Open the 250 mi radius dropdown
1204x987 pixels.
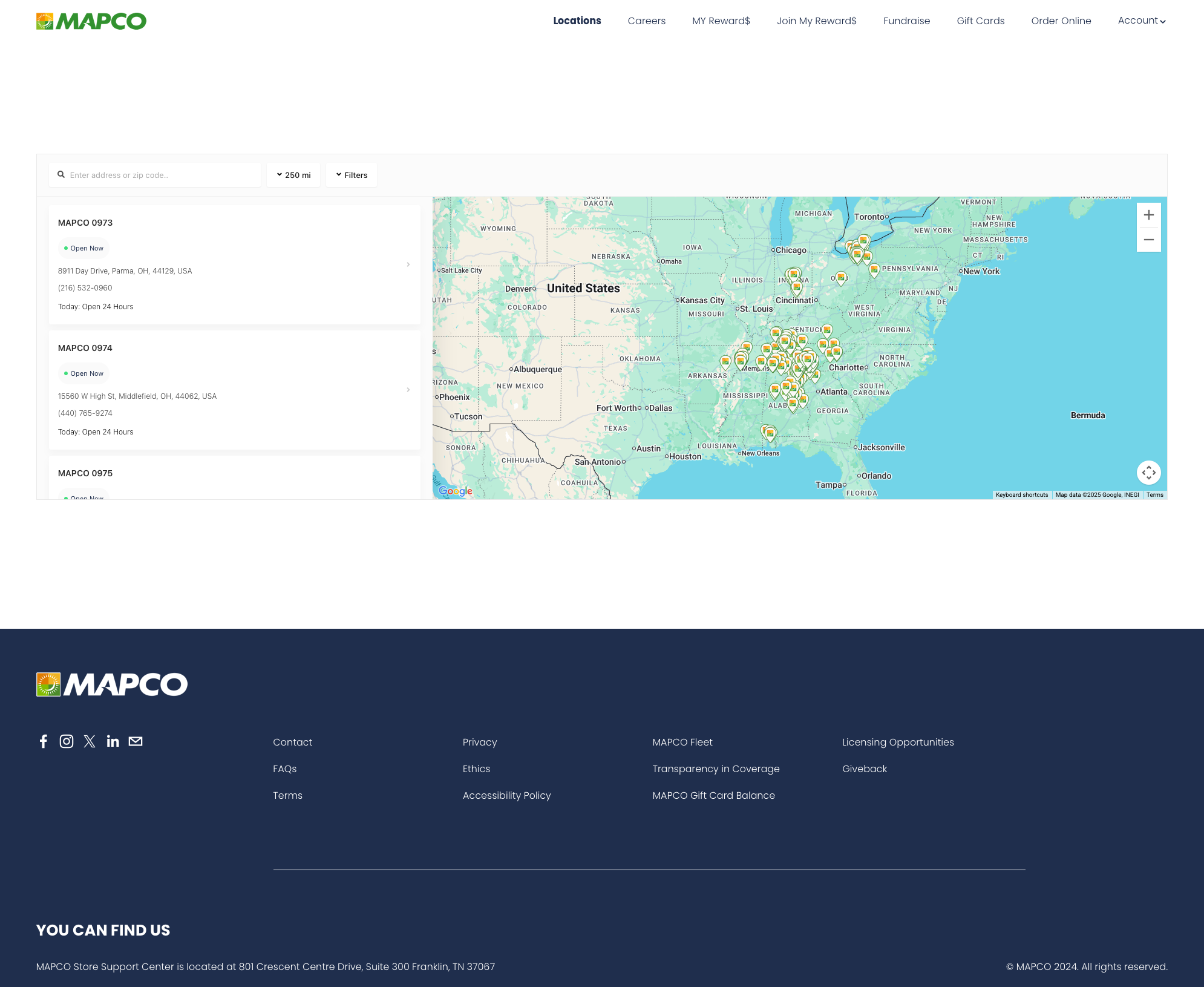(x=293, y=175)
